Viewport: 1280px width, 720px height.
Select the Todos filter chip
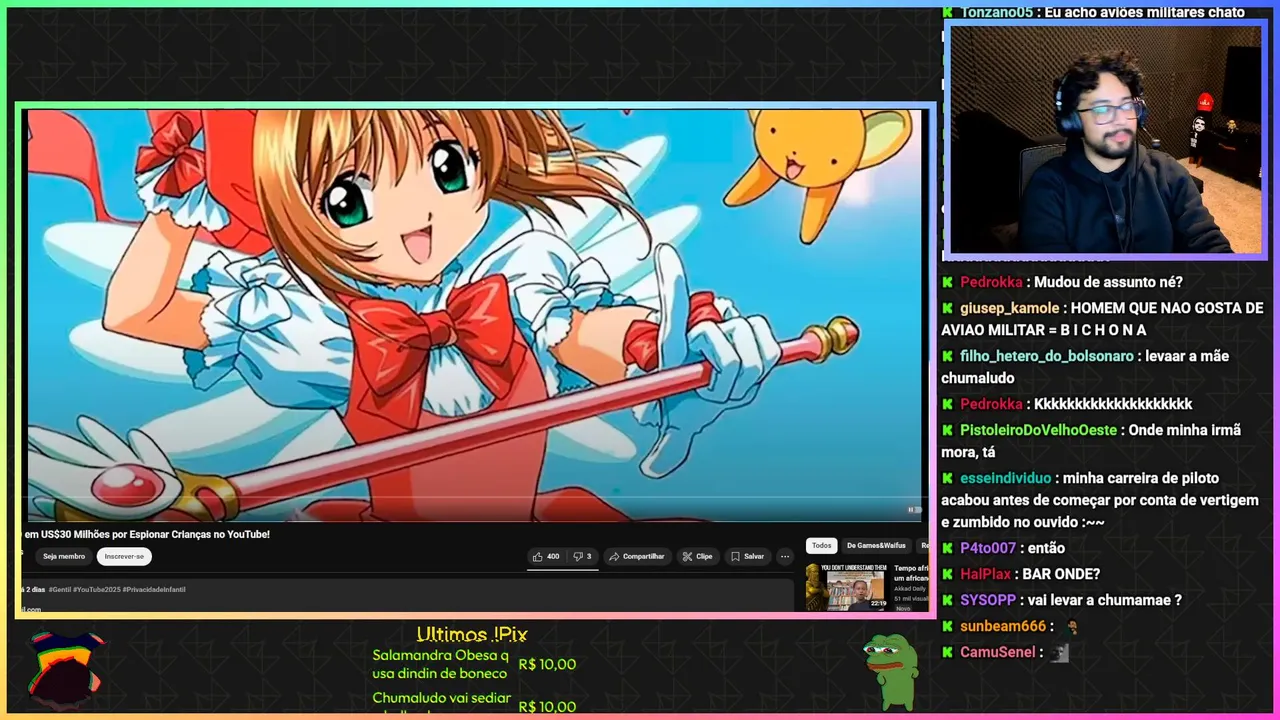click(821, 545)
